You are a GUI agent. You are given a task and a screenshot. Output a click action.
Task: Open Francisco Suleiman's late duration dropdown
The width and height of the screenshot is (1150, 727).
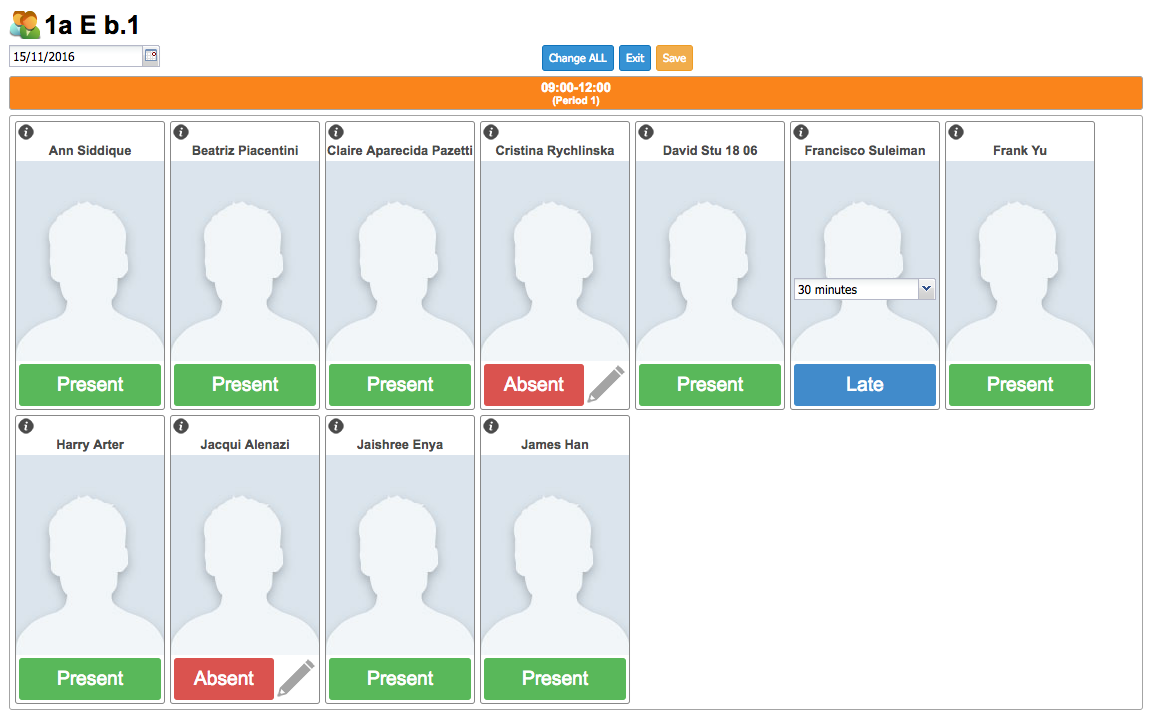864,289
